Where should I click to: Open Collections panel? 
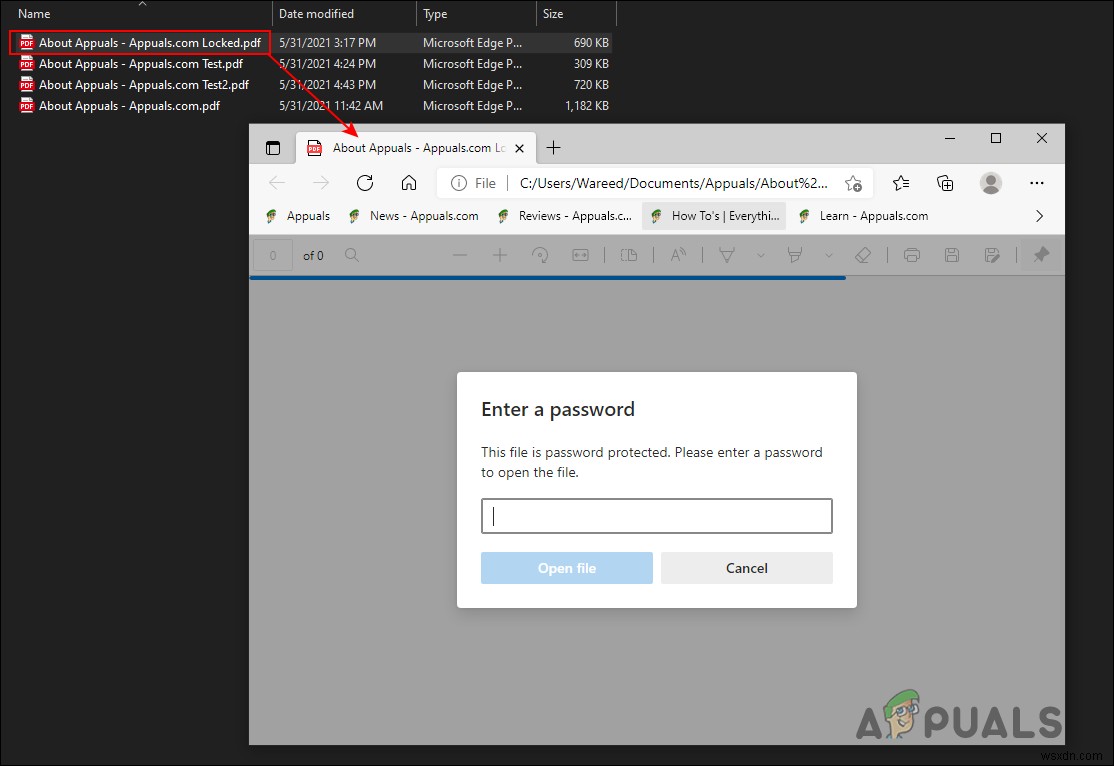pyautogui.click(x=945, y=183)
